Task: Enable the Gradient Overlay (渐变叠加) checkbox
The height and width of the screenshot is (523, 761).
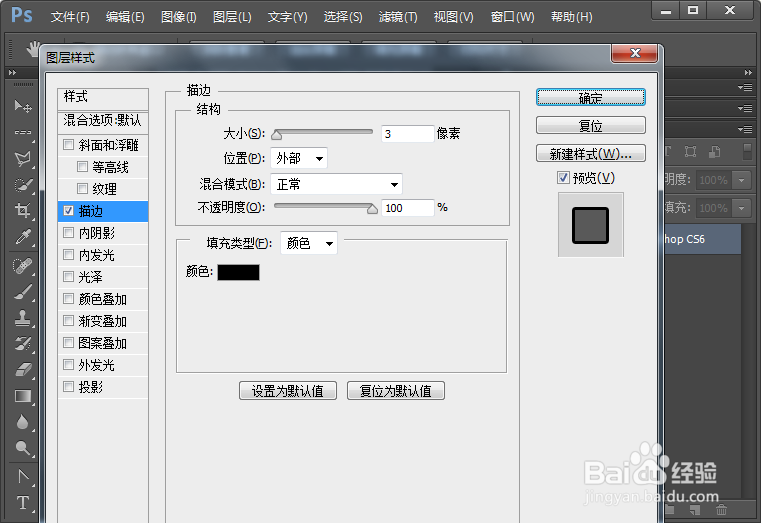Action: click(x=68, y=321)
